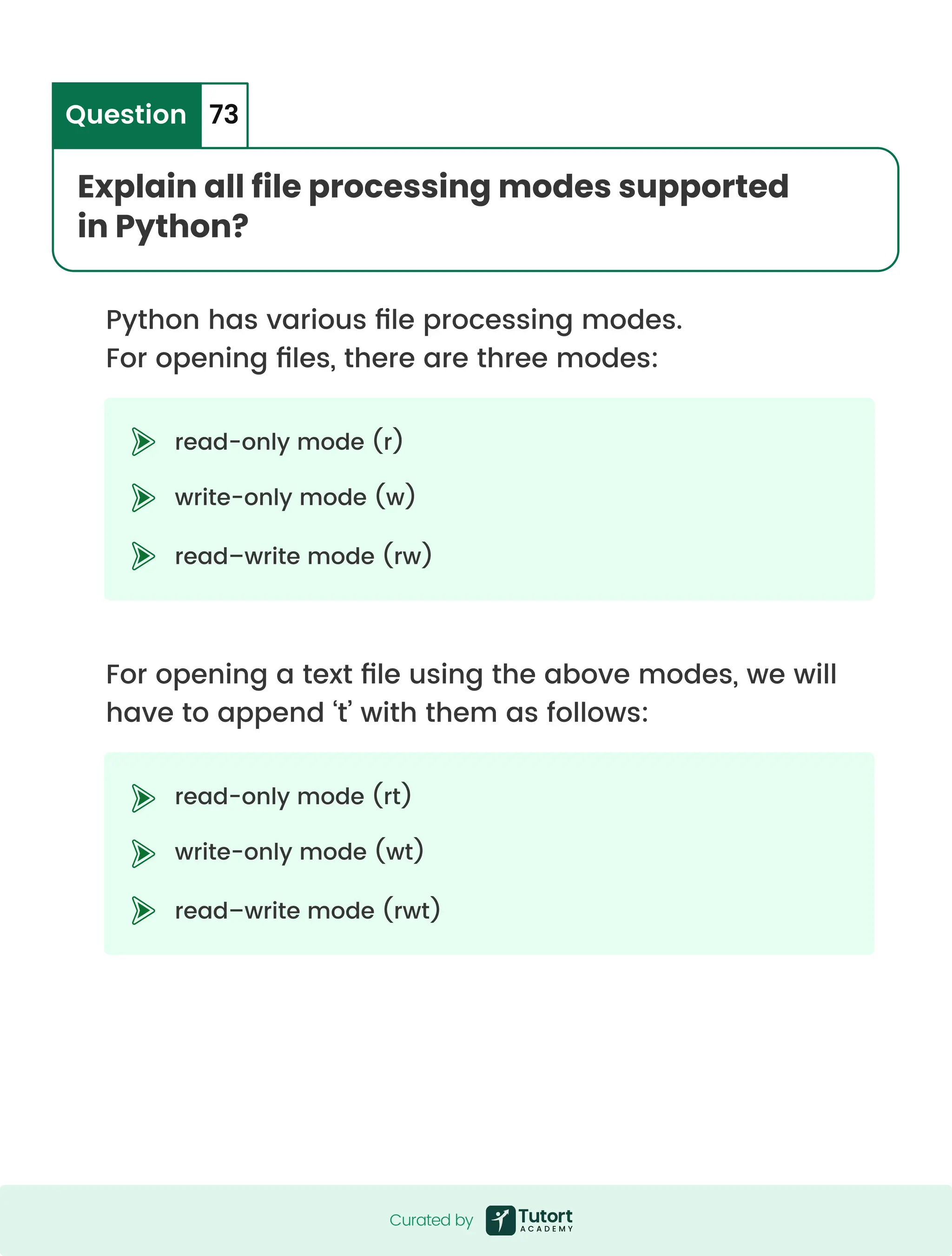
Task: Click the arrow bullet beside write-only mode (w)
Action: click(x=143, y=497)
